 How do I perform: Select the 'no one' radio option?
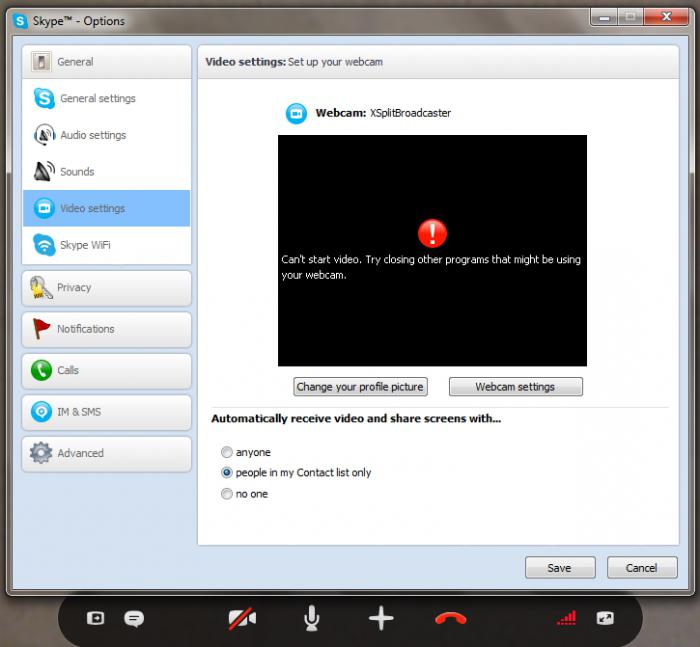(227, 494)
